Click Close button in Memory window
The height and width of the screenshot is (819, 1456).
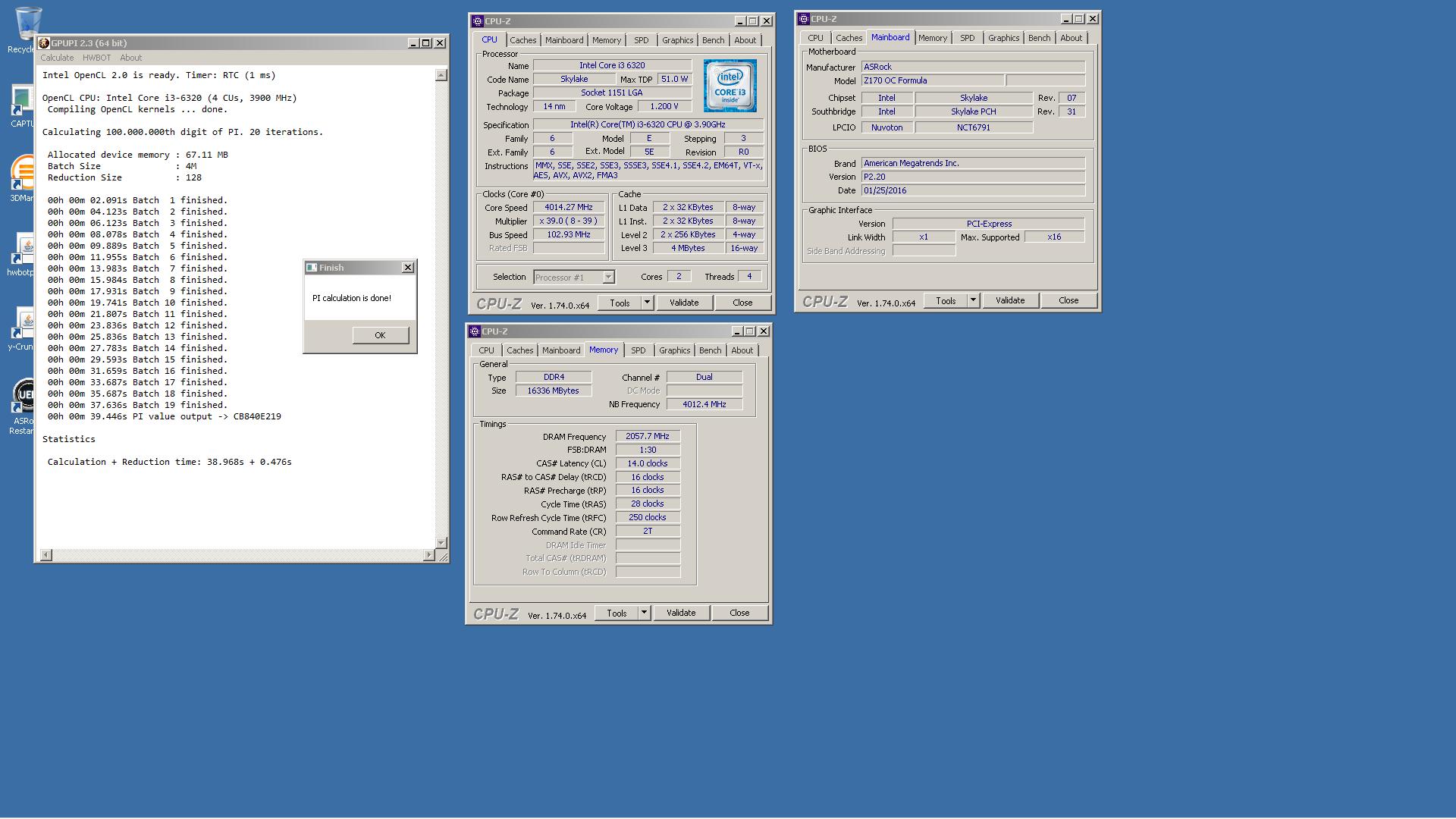coord(739,613)
